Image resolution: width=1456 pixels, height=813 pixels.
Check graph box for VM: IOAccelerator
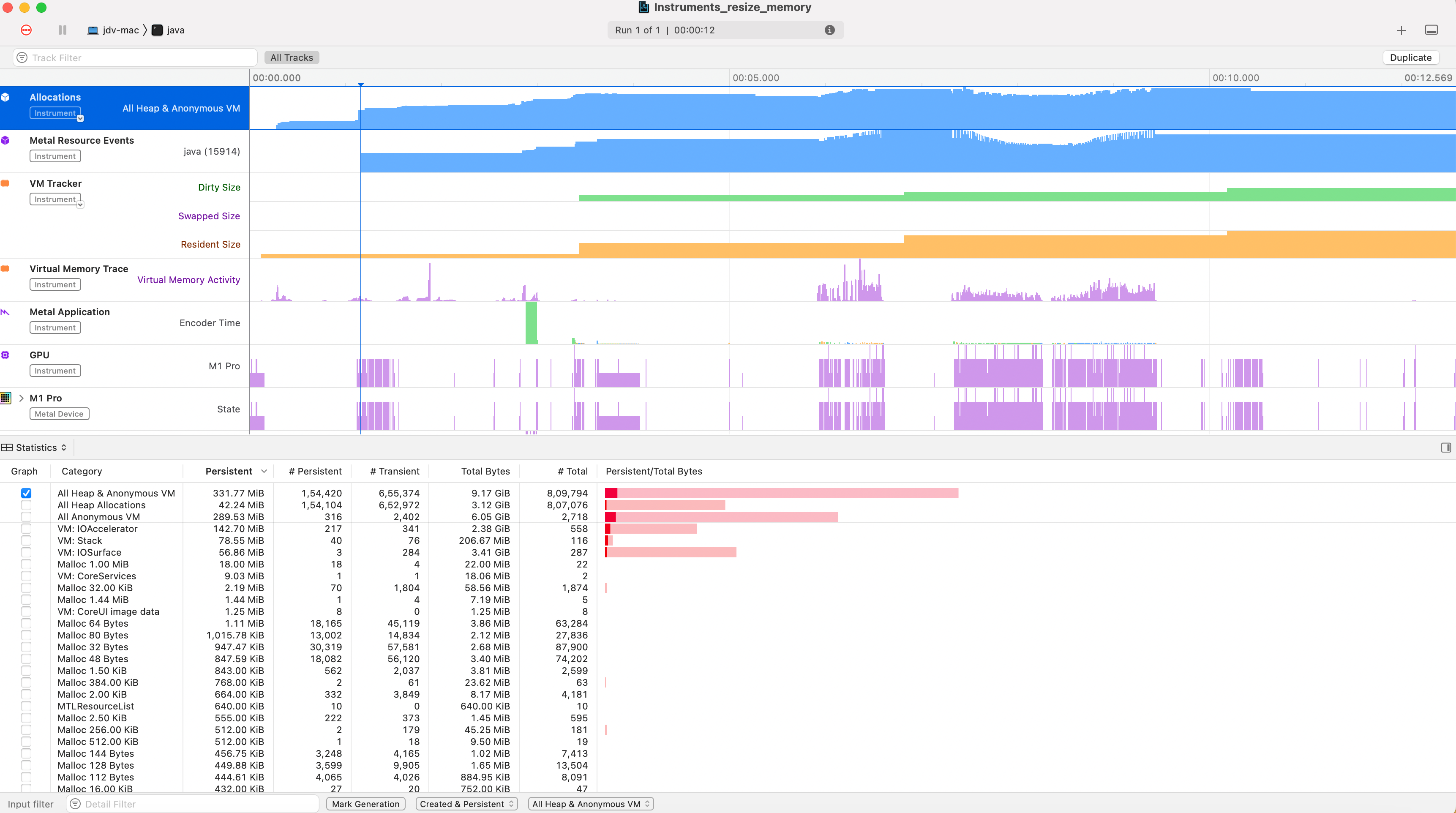(26, 529)
